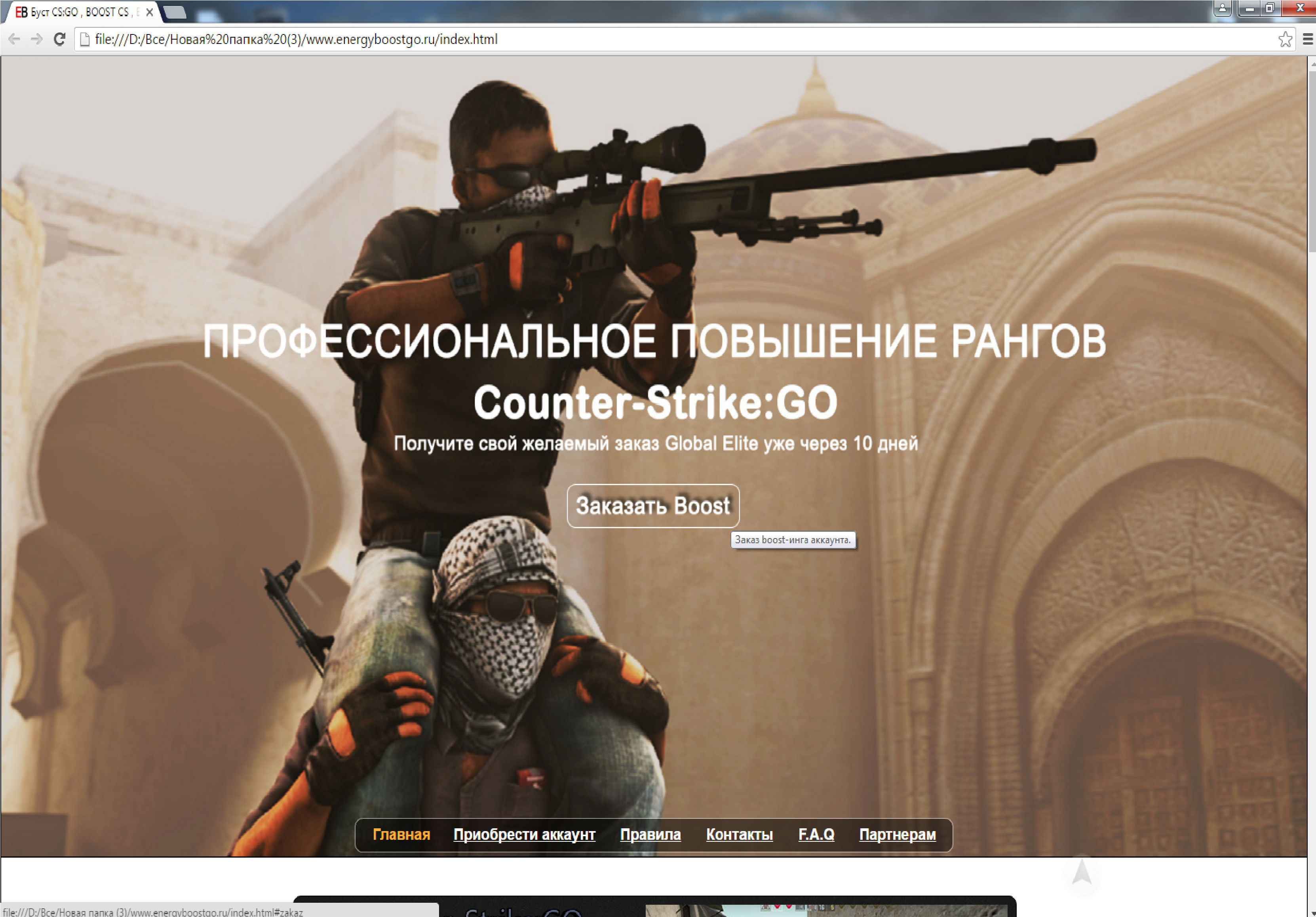1316x917 pixels.
Task: Open the F.A.Q link
Action: [816, 835]
